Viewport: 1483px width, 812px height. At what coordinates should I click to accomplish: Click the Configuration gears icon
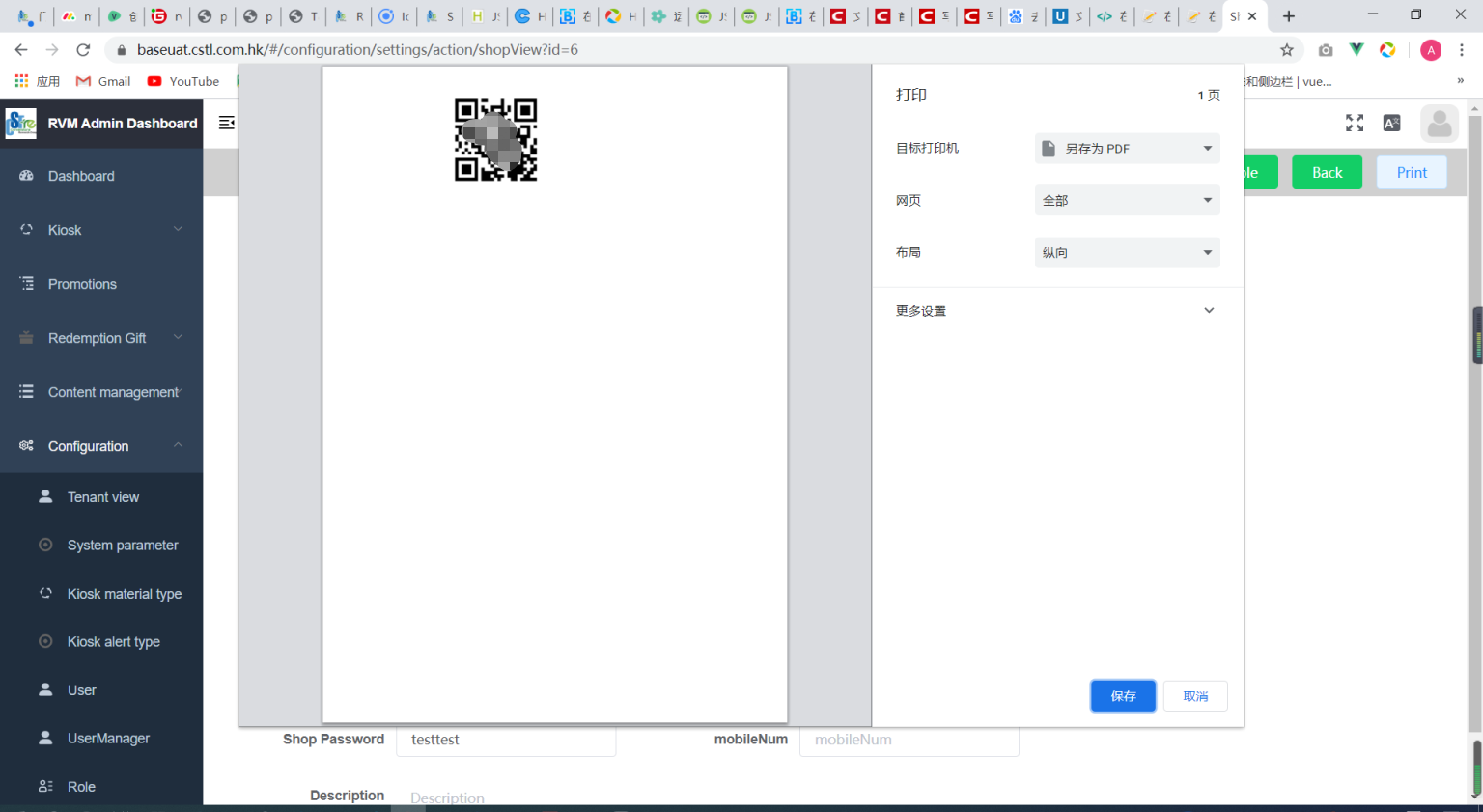26,446
